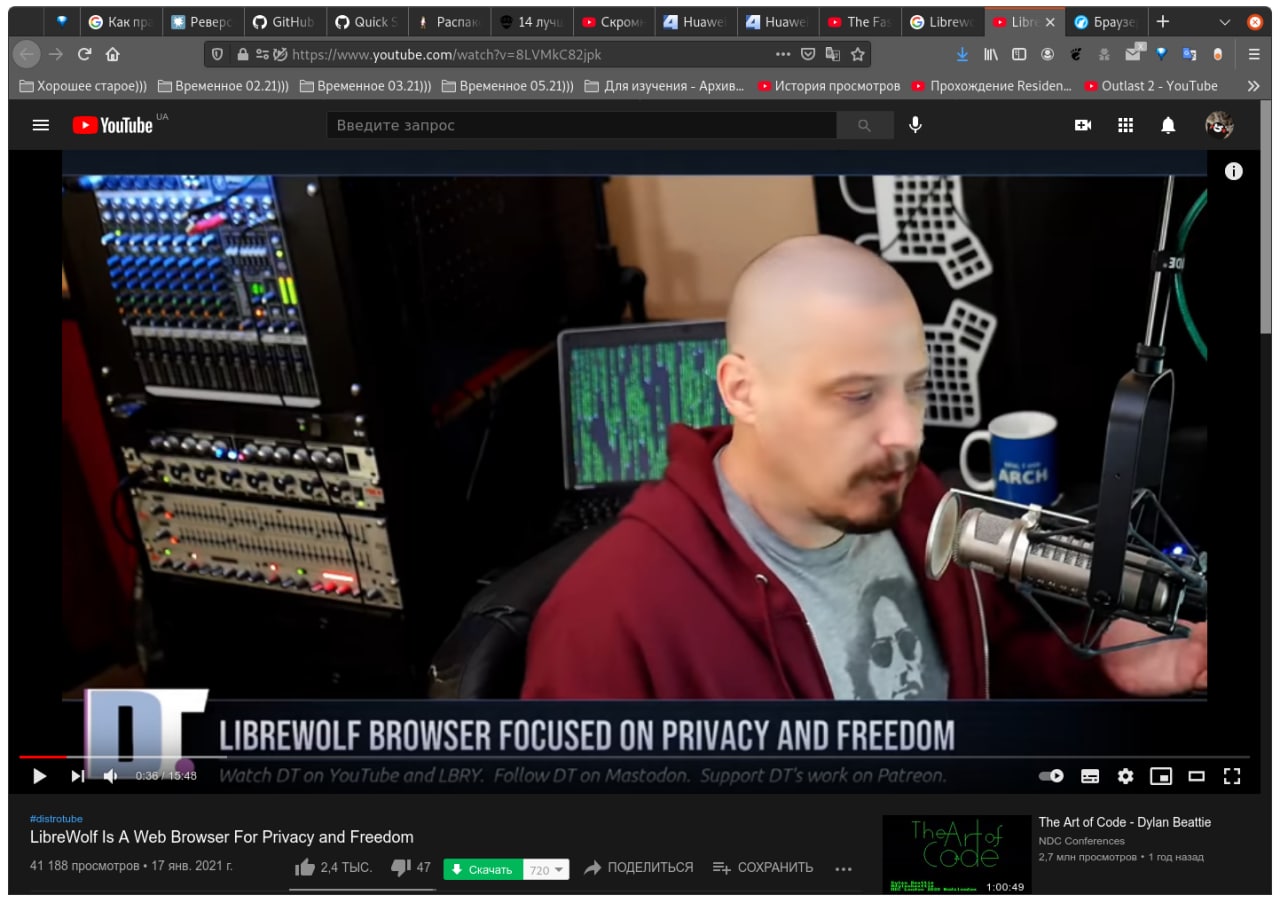Enter full screen mode

point(1232,775)
